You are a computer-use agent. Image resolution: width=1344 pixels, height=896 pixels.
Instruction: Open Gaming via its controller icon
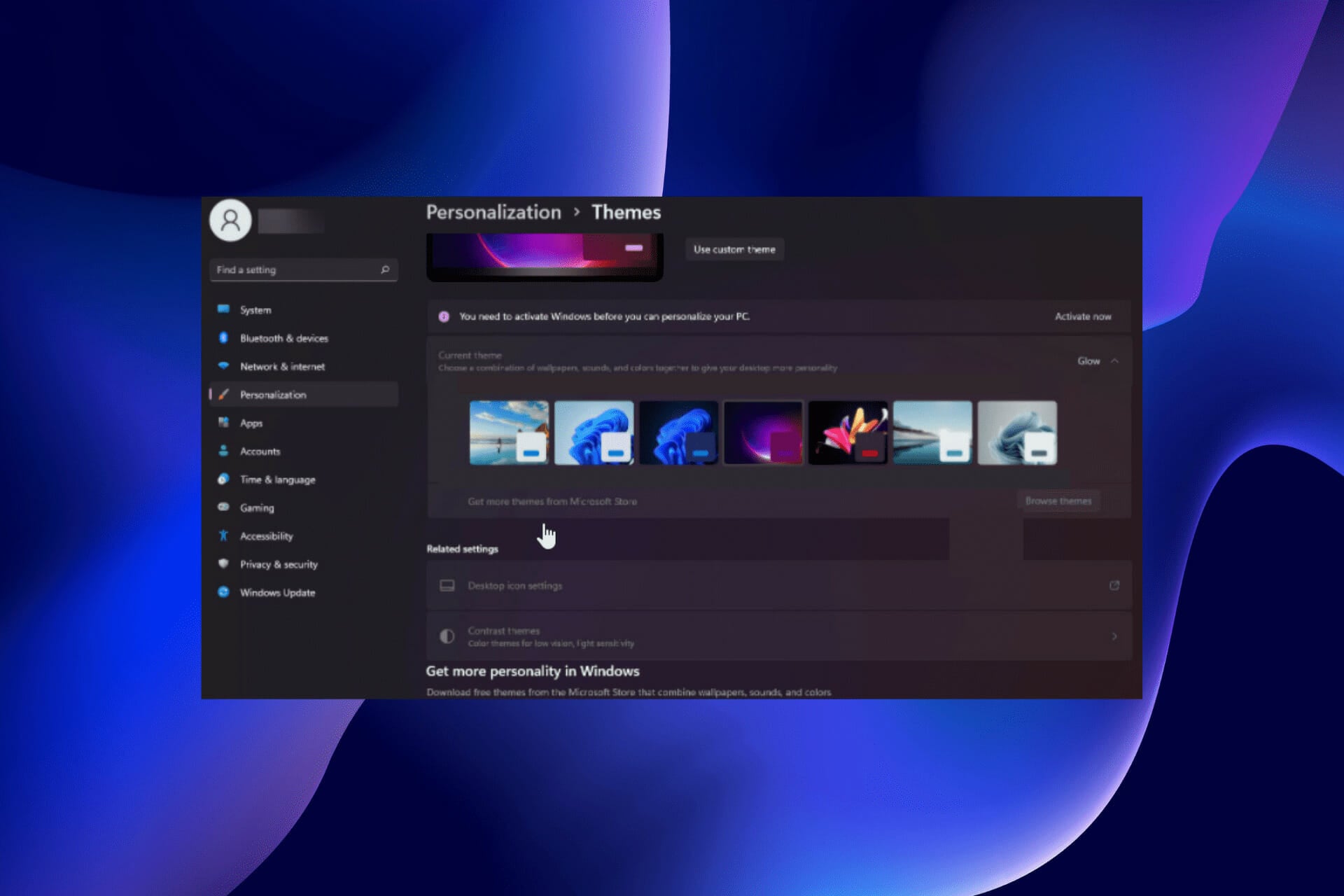click(x=223, y=507)
